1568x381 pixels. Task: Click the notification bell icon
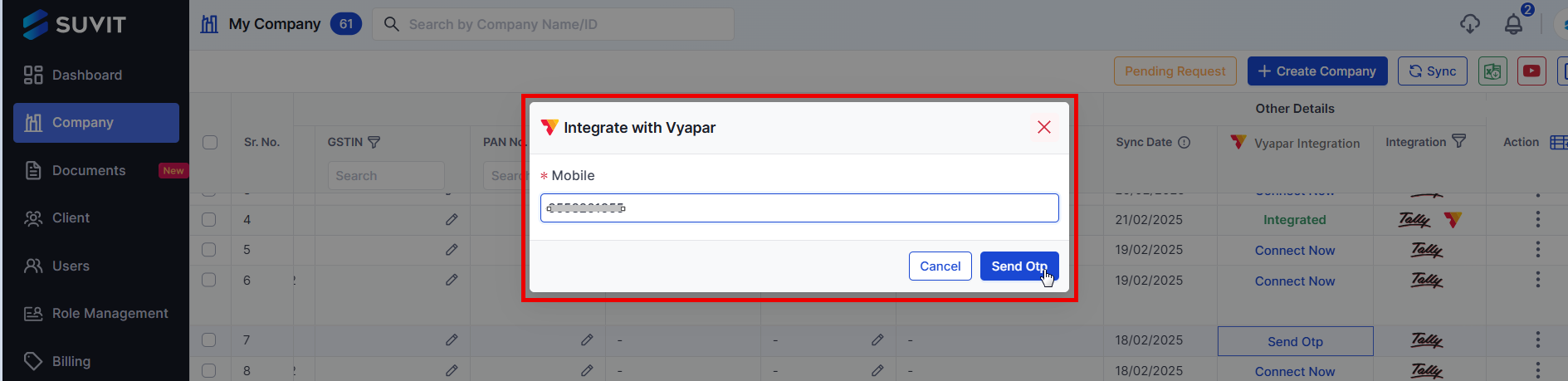(x=1513, y=25)
